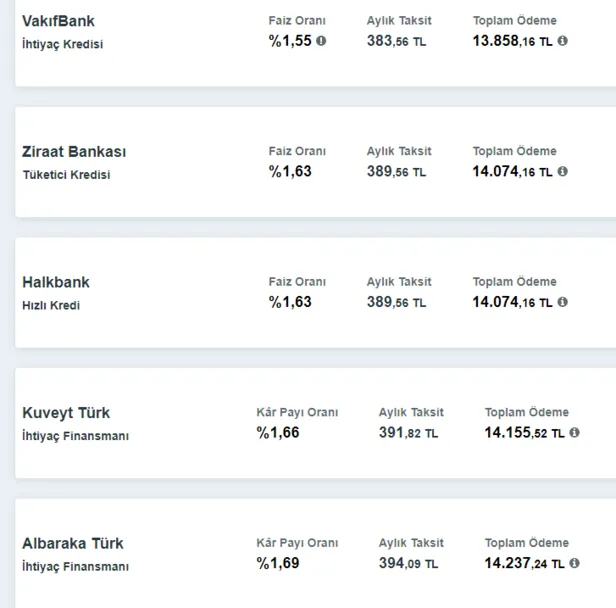The image size is (616, 608).
Task: Select Halkbank's Hızlı Kredi product label
Action: [x=51, y=305]
